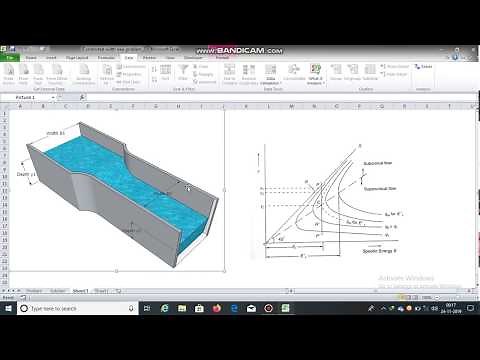480x360 pixels.
Task: Switch to the View tab
Action: click(x=170, y=58)
